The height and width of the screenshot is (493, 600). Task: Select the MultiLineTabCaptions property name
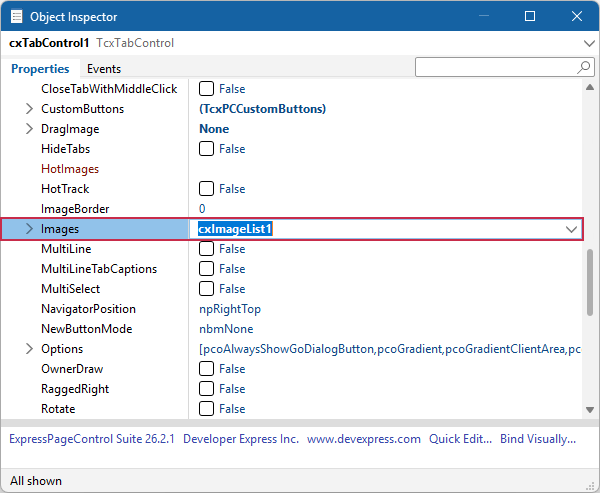pos(99,269)
